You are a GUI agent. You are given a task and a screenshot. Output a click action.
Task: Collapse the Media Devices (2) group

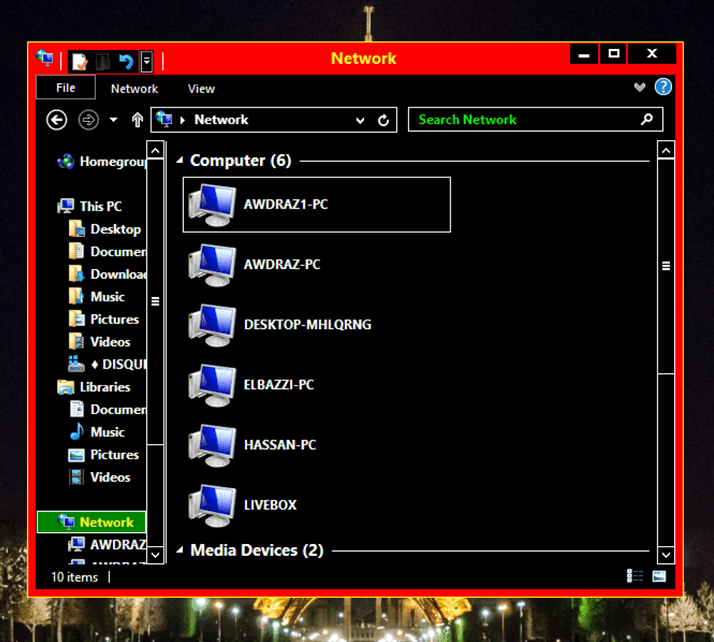point(180,550)
